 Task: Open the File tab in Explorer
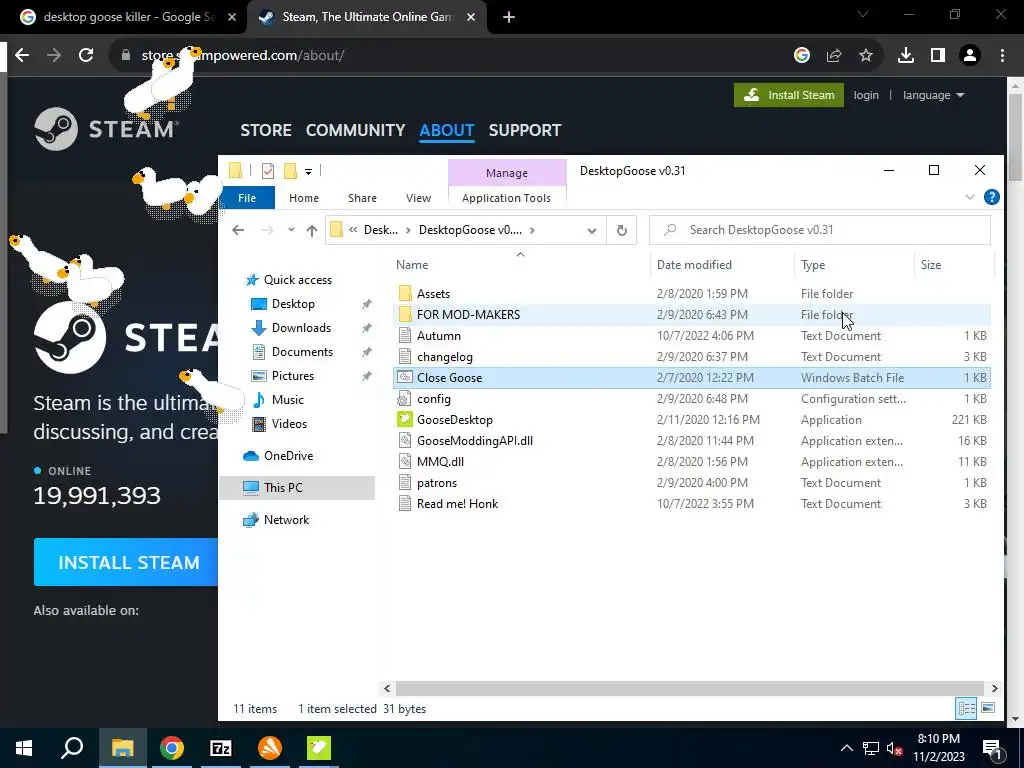tap(247, 198)
